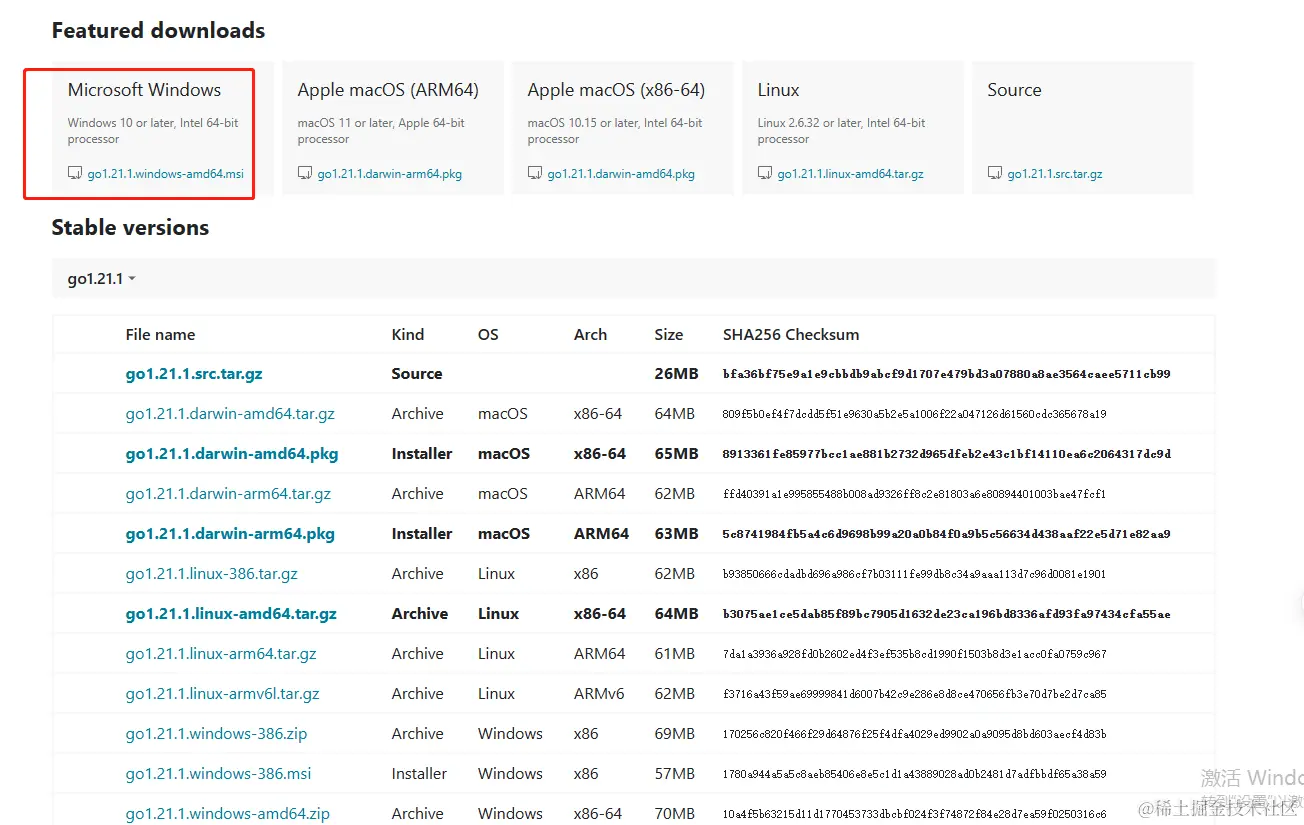Select the checksum of go1.21.1.linux-amd64.tar.gz row
Image resolution: width=1304 pixels, height=825 pixels.
coord(946,614)
